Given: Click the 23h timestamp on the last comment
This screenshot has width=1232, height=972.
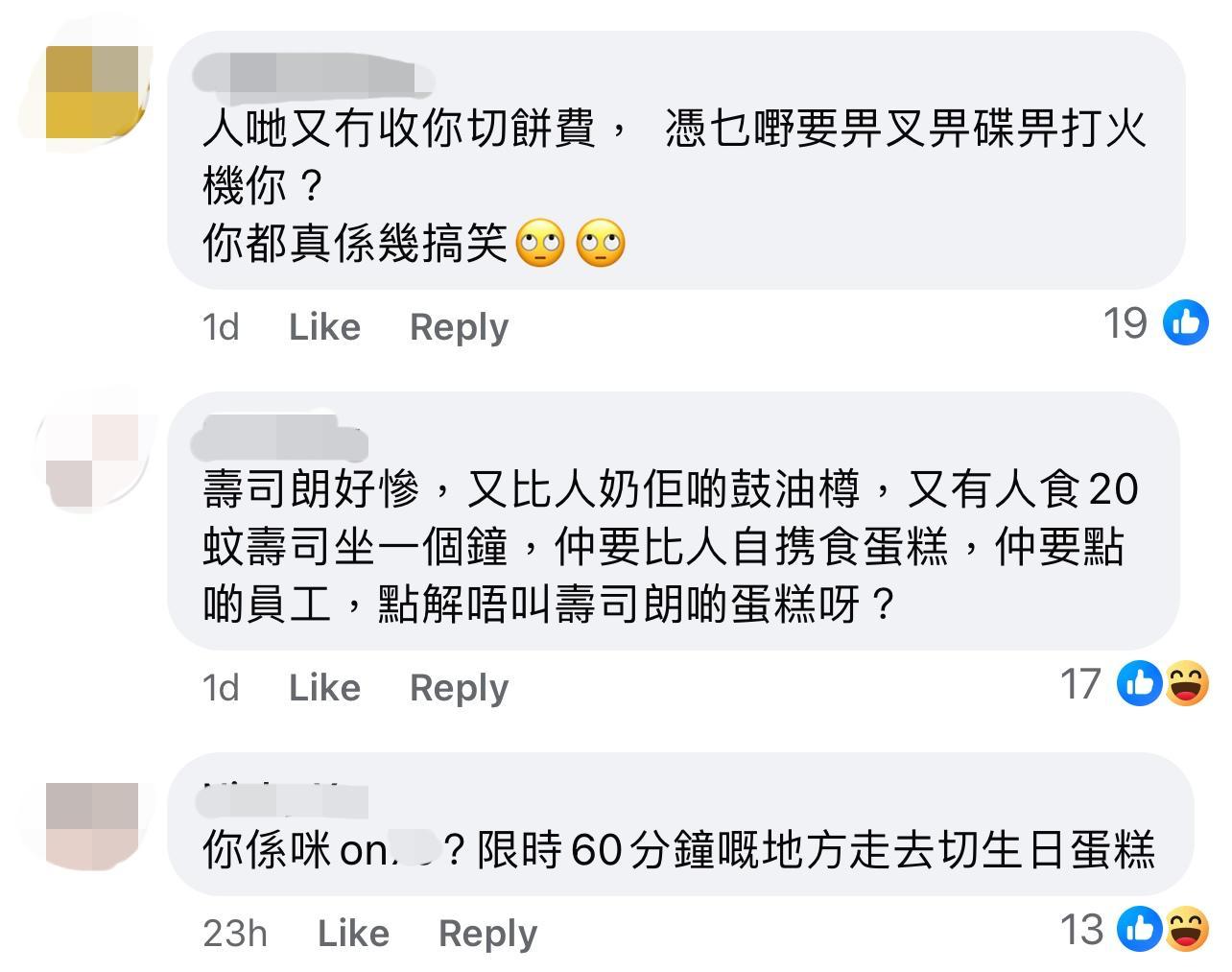Looking at the screenshot, I should coord(234,932).
